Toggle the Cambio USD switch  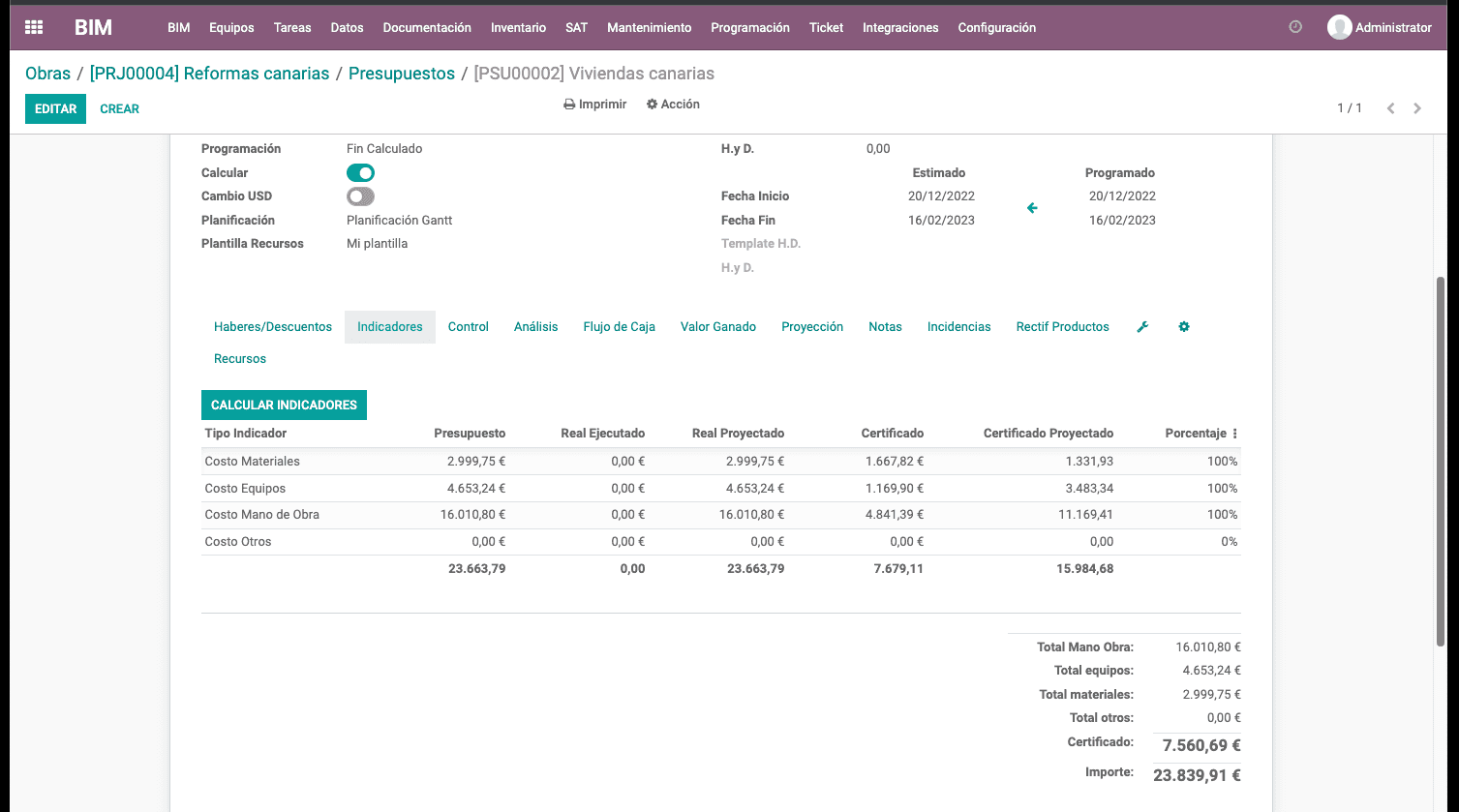(360, 196)
